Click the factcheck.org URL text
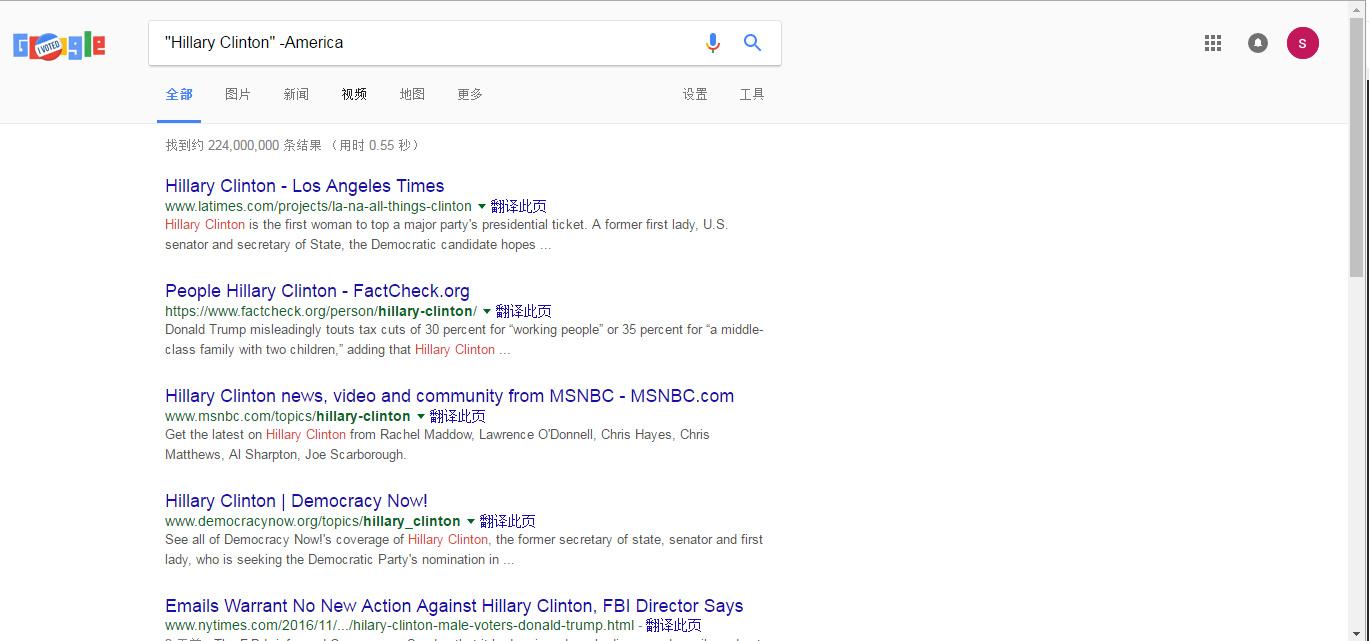 coord(321,311)
